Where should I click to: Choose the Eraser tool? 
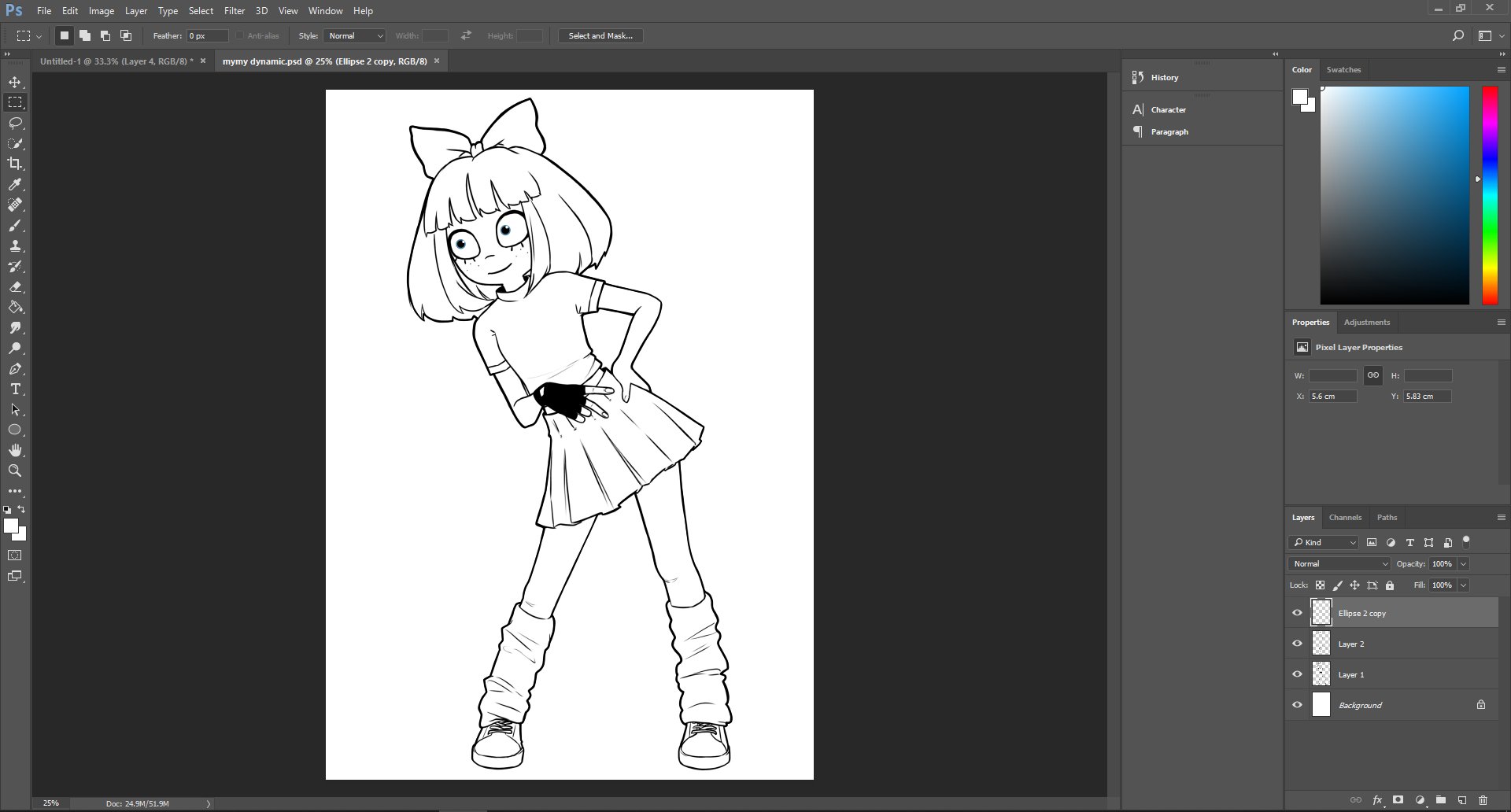coord(15,287)
